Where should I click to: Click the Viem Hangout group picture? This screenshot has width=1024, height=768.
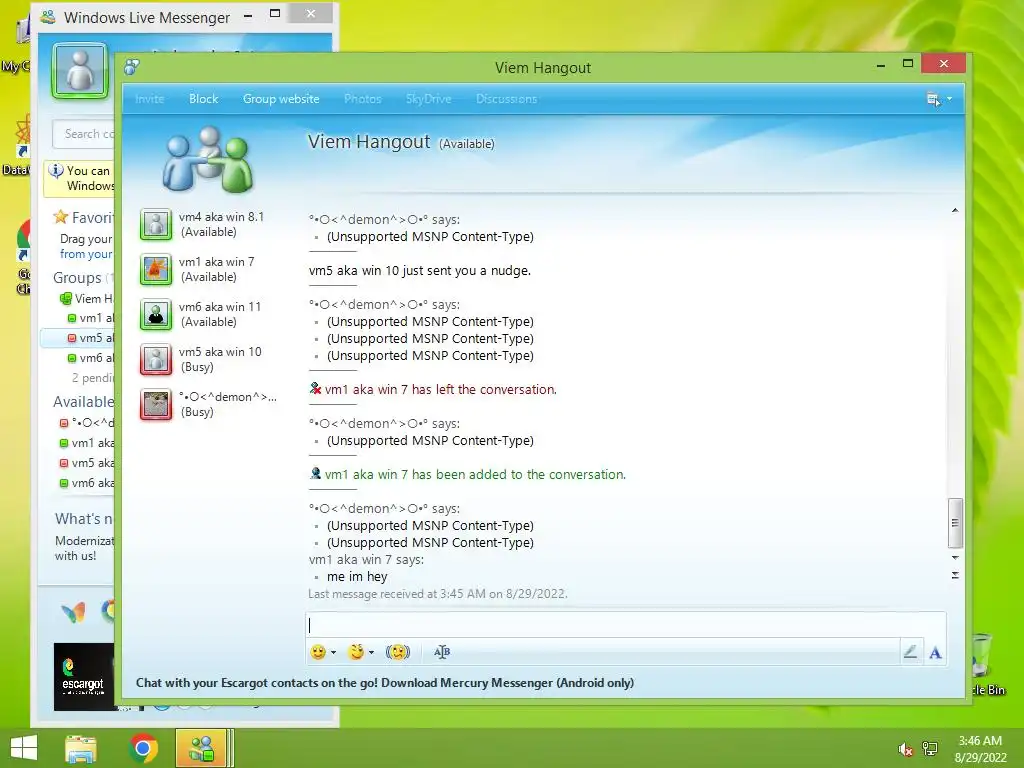pos(208,160)
